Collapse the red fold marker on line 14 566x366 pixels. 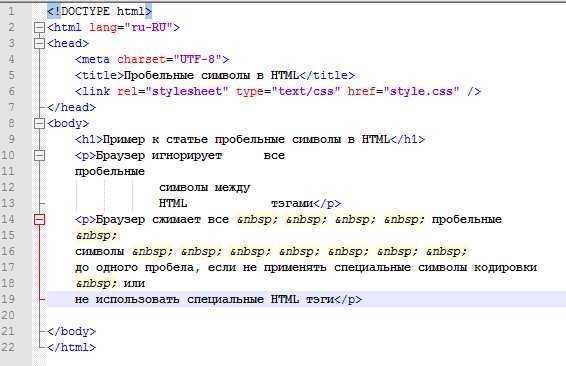39,219
